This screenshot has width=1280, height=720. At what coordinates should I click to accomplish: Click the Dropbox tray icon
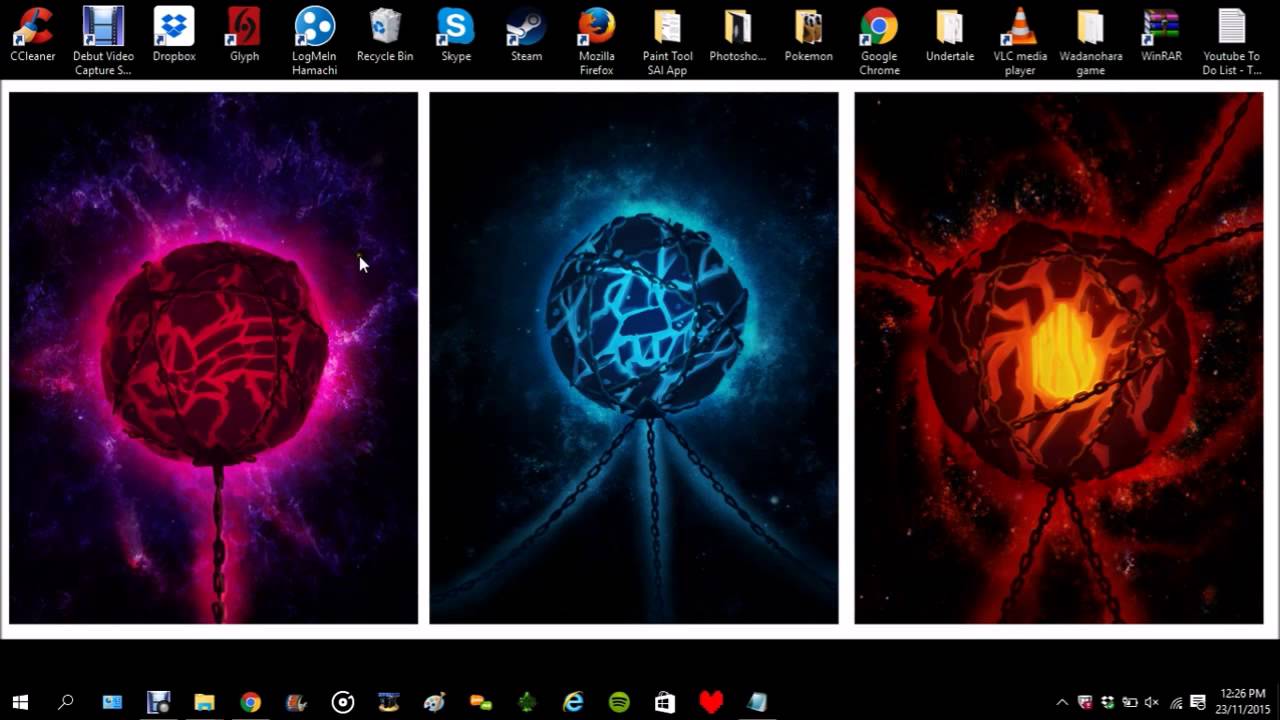(x=1108, y=702)
